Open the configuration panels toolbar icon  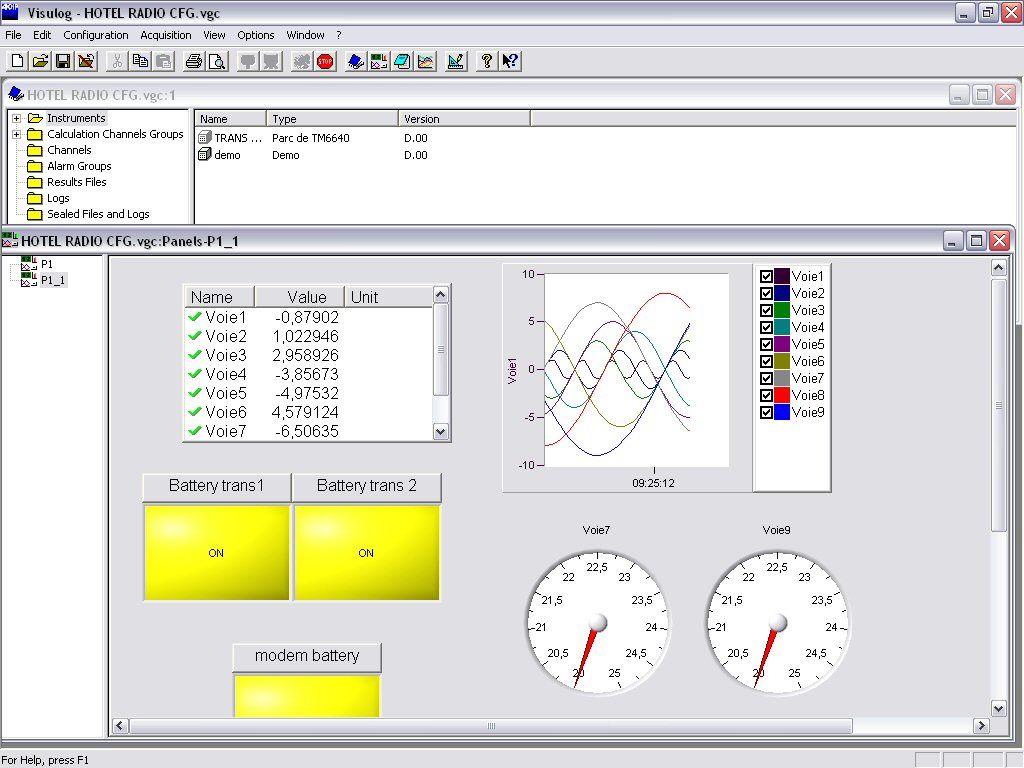point(379,61)
